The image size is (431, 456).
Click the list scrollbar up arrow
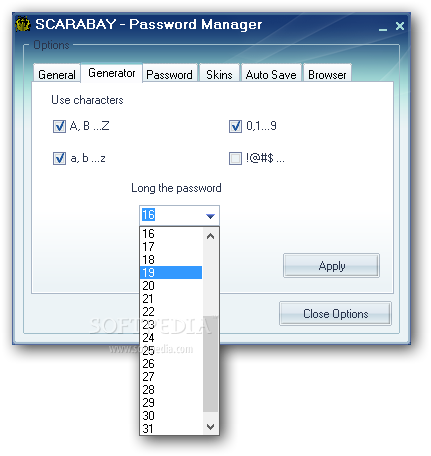click(x=210, y=236)
